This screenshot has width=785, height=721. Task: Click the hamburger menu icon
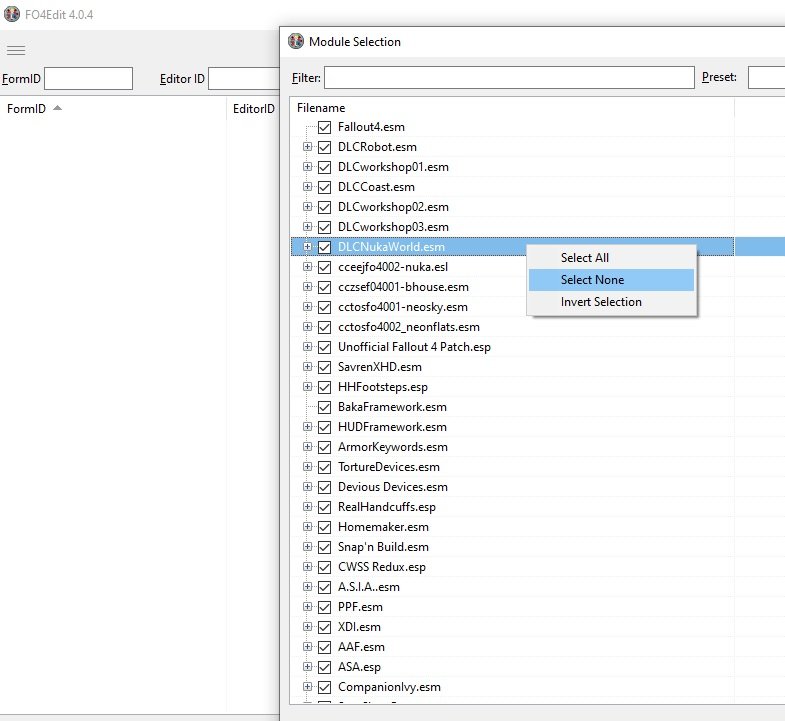coord(16,50)
